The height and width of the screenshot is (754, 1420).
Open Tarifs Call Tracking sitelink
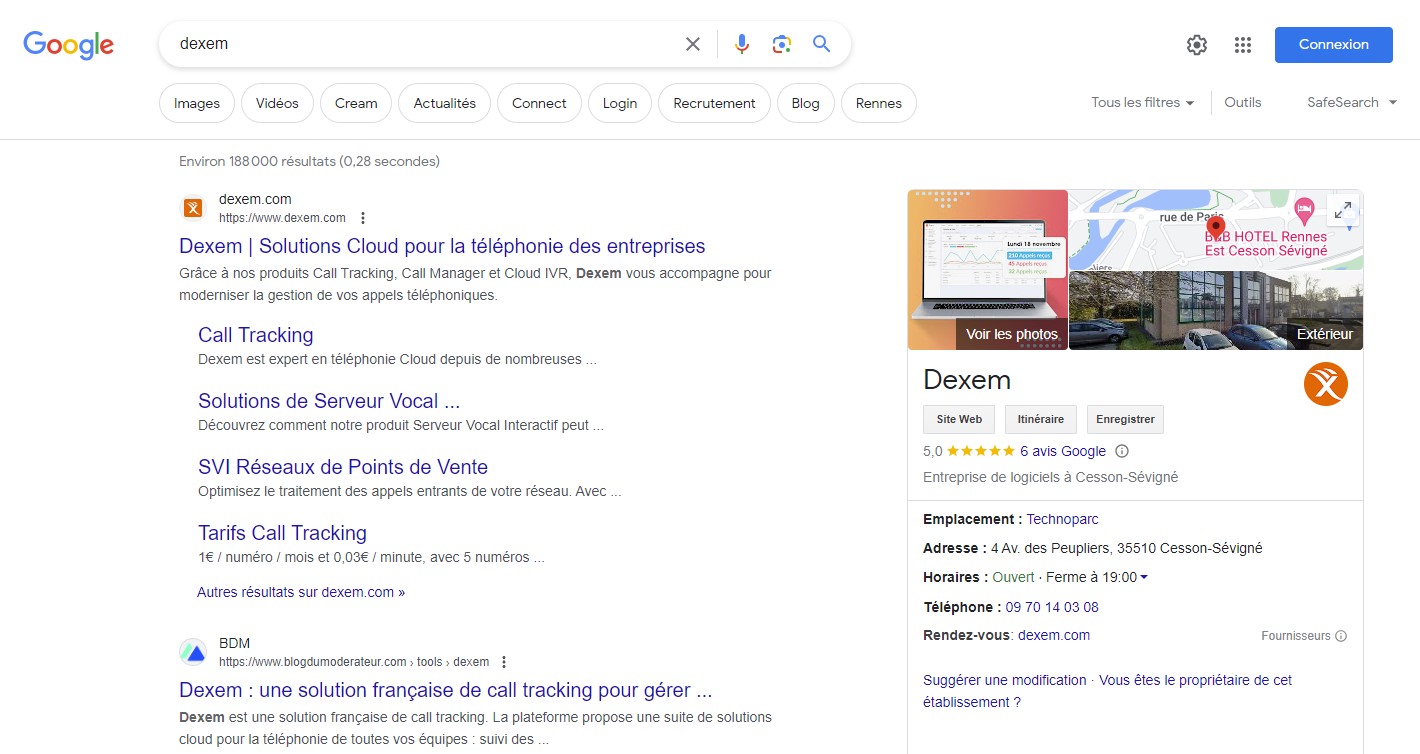[282, 533]
